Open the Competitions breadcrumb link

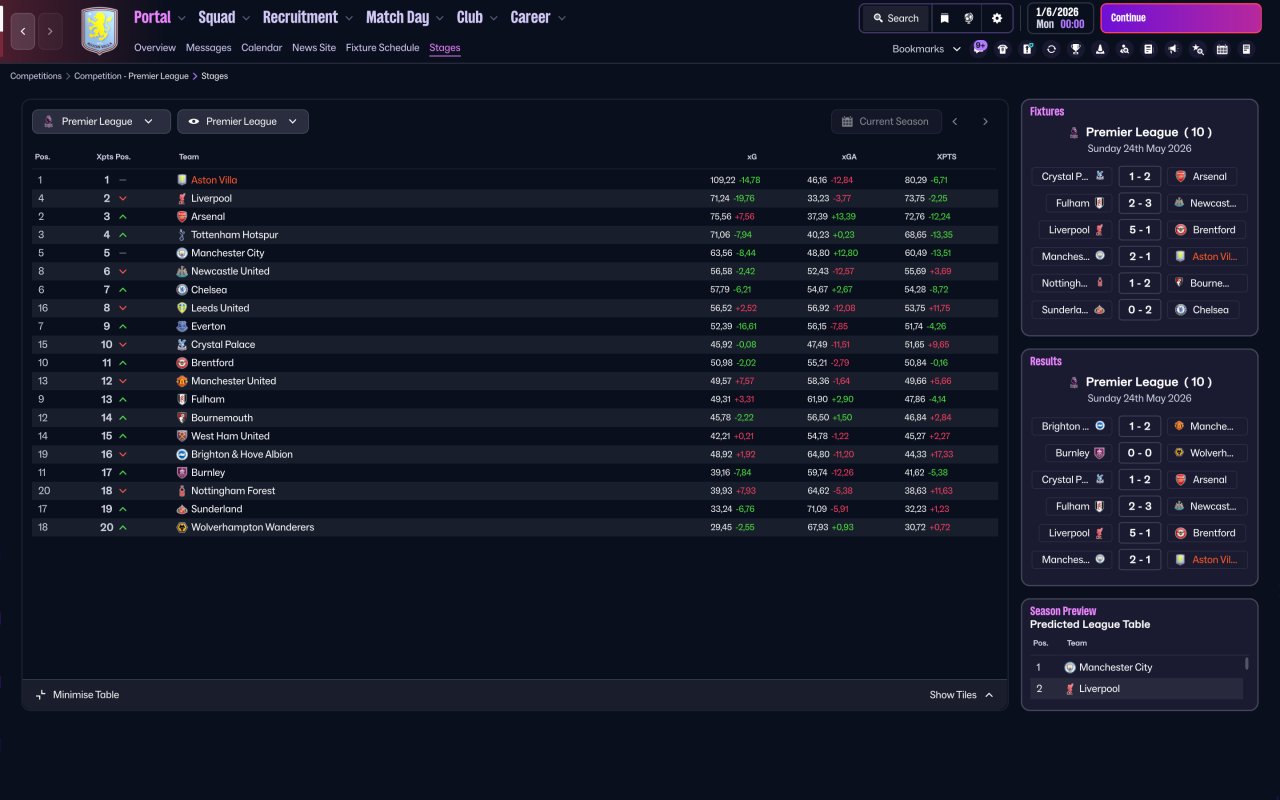coord(36,76)
